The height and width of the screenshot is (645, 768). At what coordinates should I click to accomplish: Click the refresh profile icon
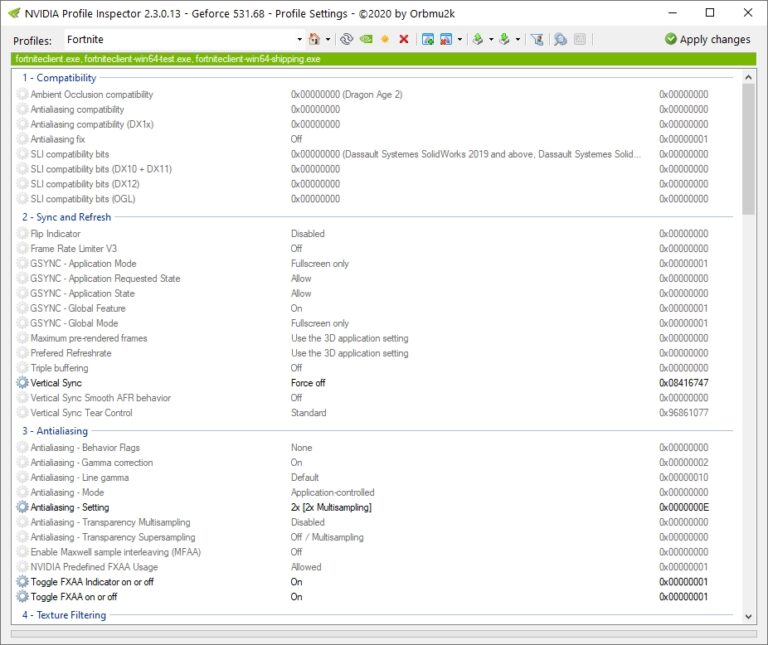click(x=347, y=39)
